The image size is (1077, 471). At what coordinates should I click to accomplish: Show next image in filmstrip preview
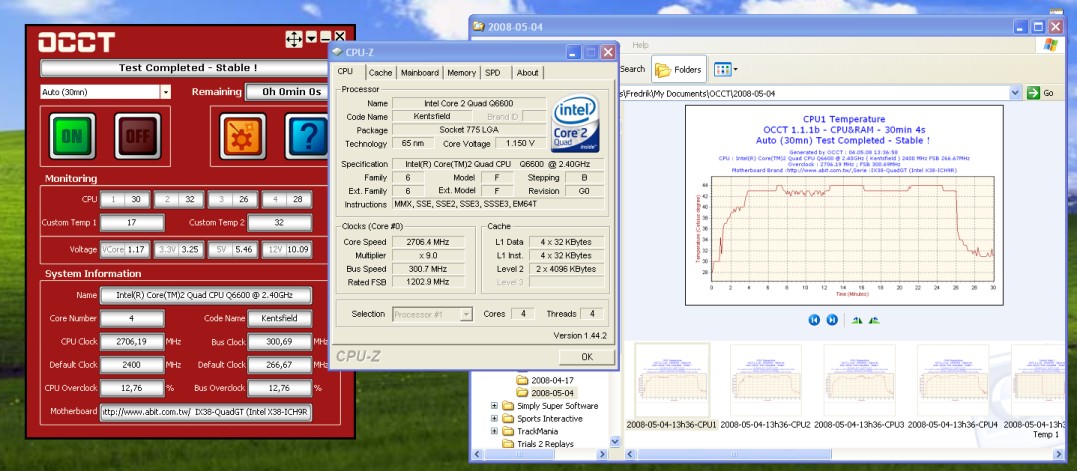(x=832, y=320)
